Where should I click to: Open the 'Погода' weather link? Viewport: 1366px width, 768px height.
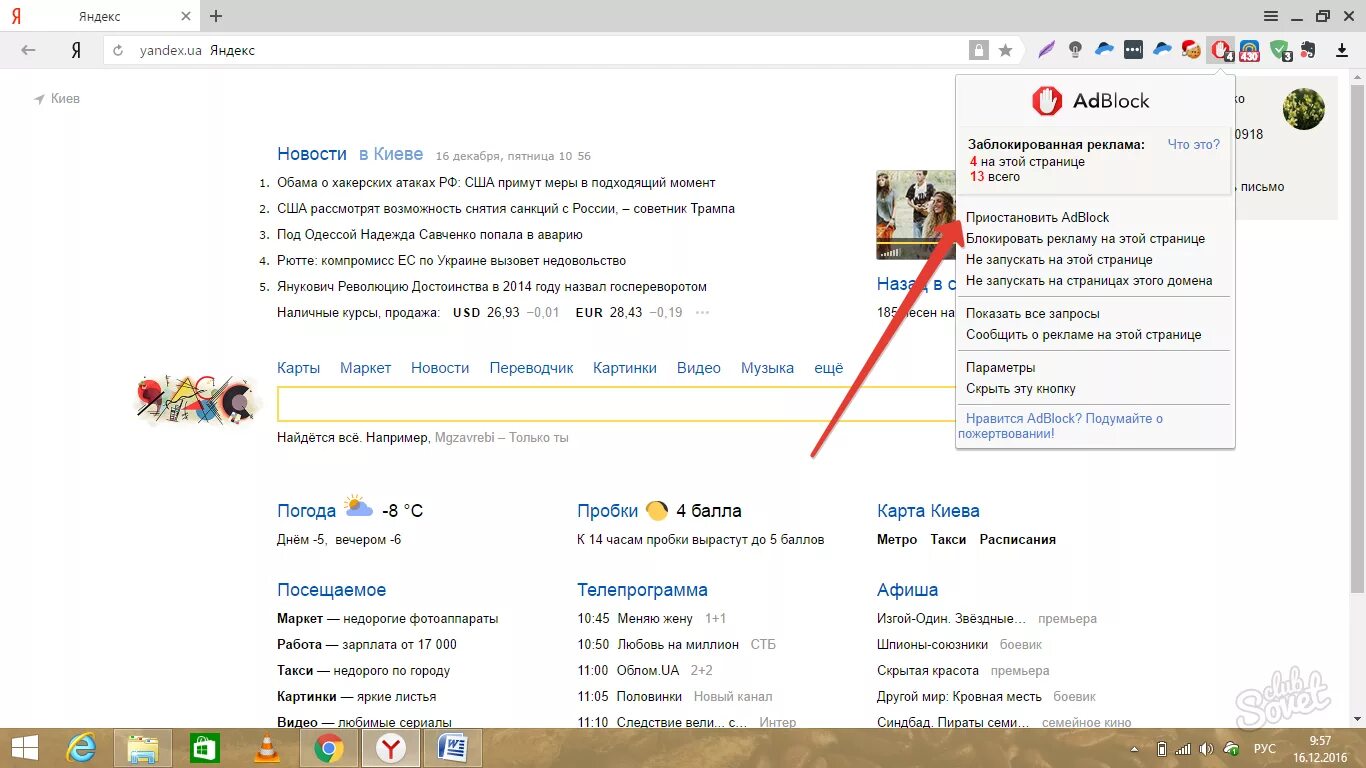[x=306, y=511]
